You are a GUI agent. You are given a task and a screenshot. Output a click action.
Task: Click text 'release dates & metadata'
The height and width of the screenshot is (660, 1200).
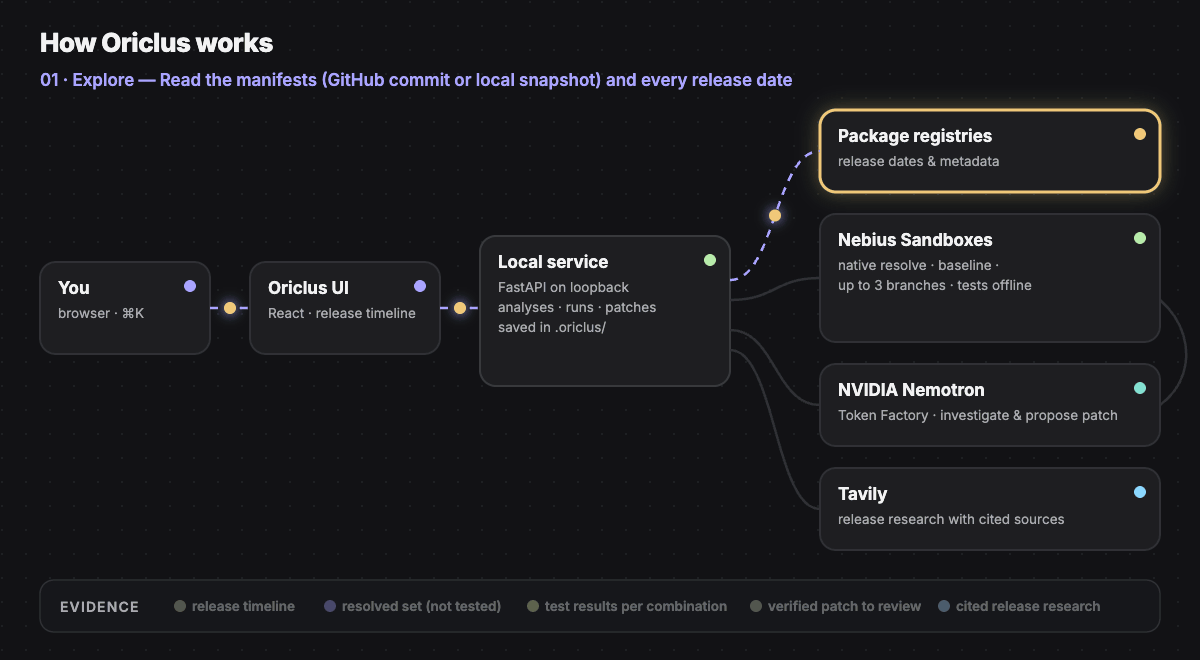(x=918, y=161)
